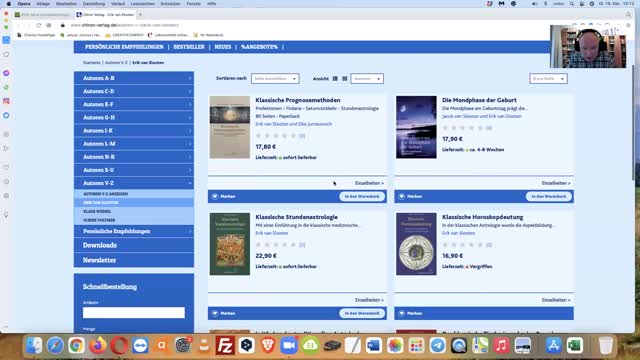This screenshot has height=360, width=640.
Task: Reload the page with the refresh icon
Action: [x=39, y=25]
